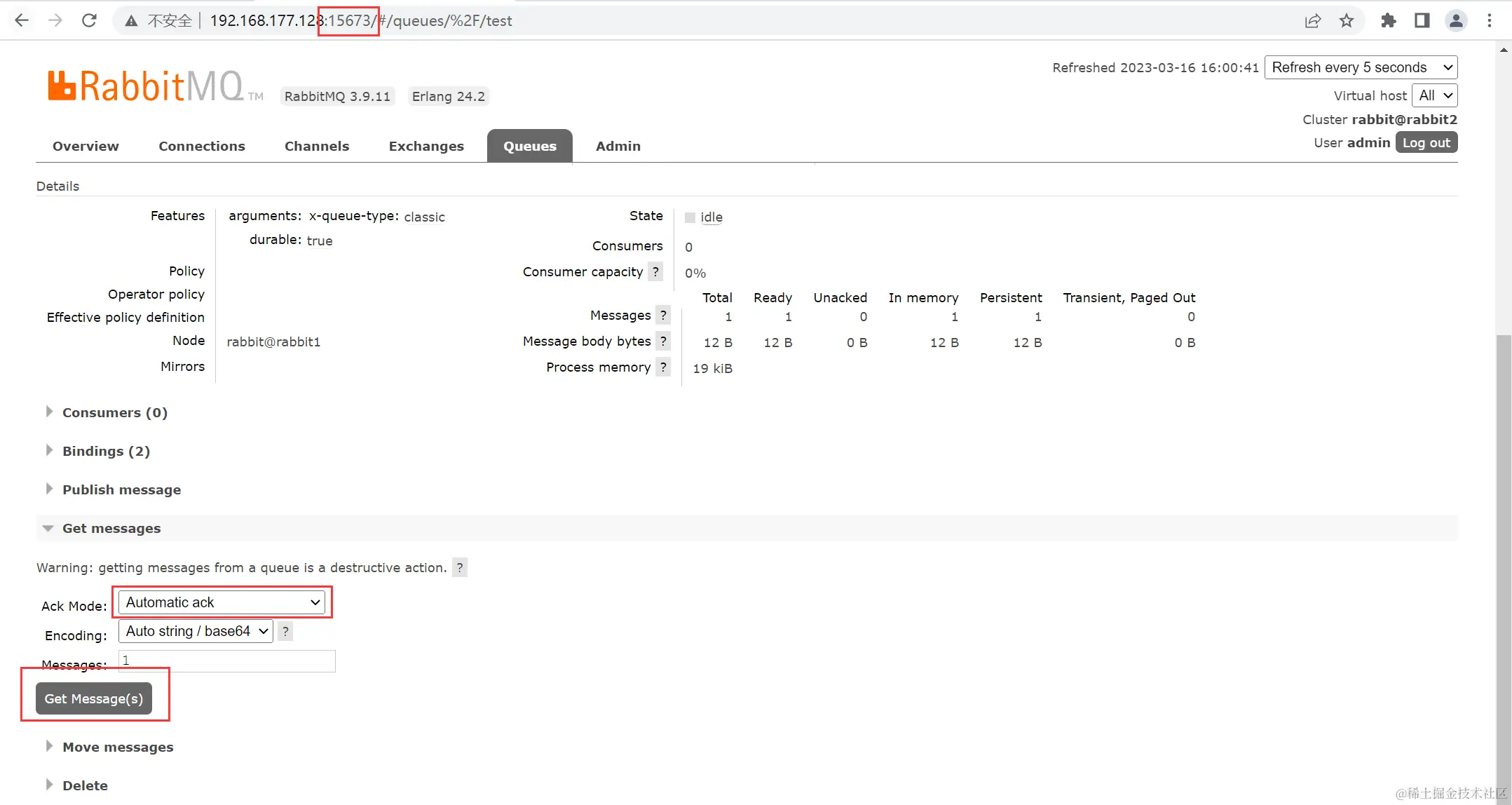
Task: Open the browser extensions puzzle icon
Action: [x=1388, y=20]
